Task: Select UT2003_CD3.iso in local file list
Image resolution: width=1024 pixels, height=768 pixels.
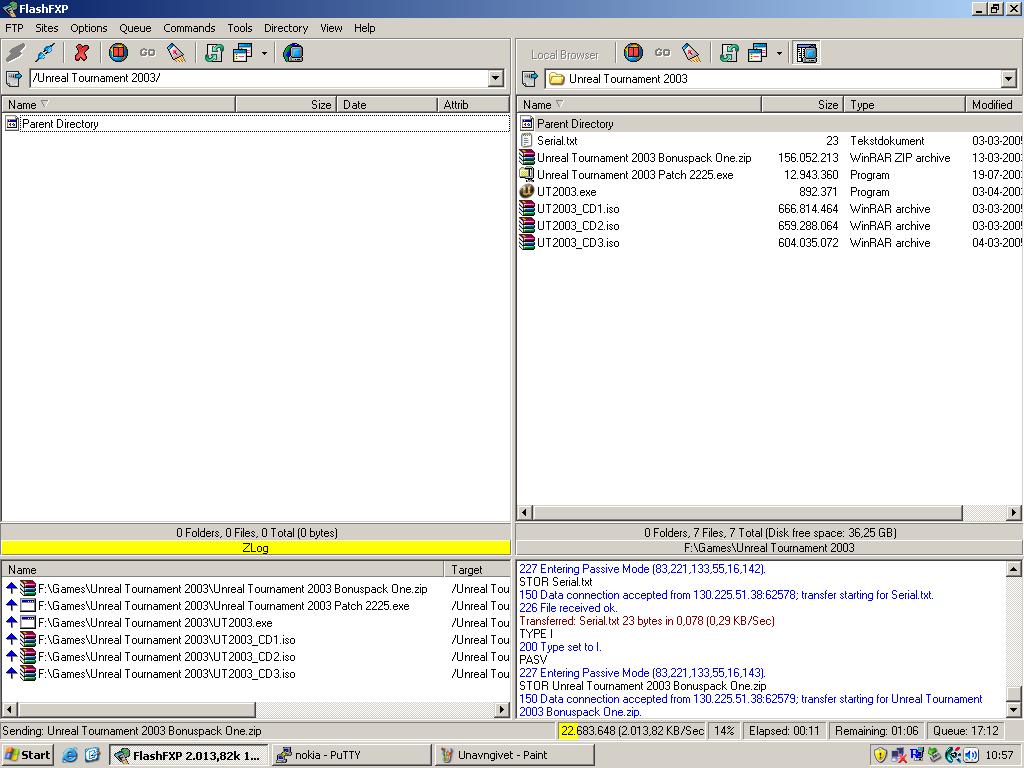Action: [769, 242]
